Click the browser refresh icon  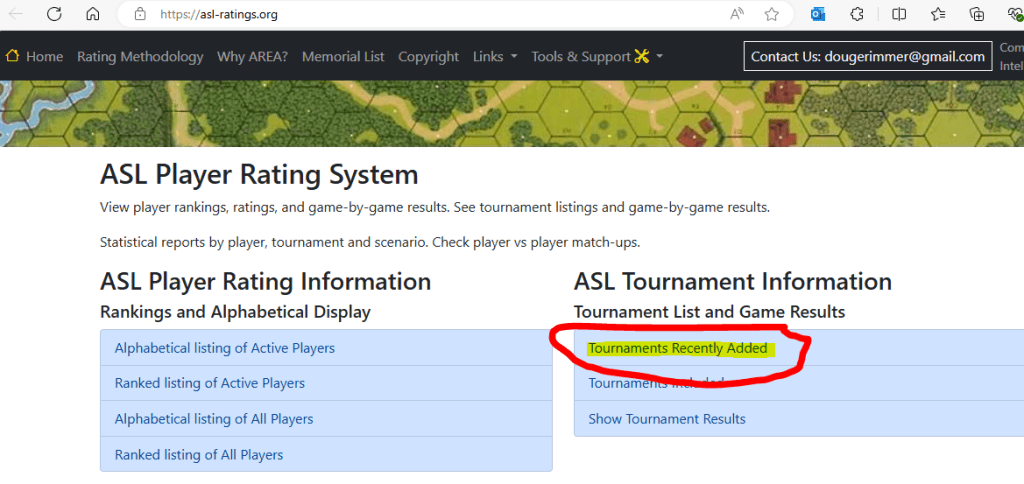54,14
